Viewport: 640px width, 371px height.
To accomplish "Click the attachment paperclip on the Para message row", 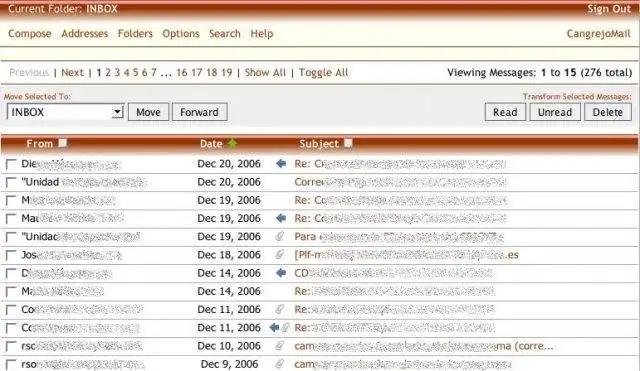I will click(x=280, y=236).
